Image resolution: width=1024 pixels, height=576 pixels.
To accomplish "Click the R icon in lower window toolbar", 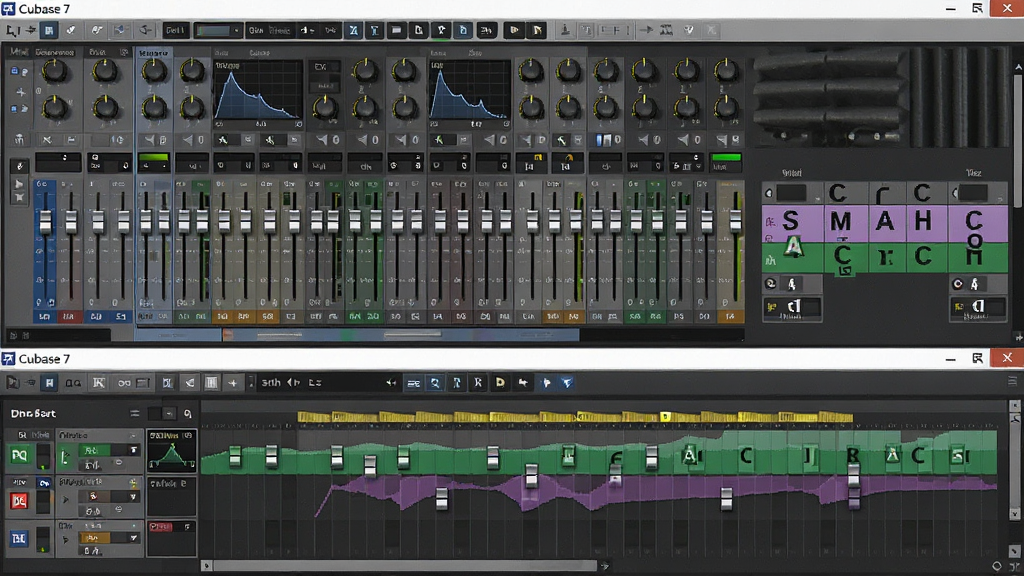I will (478, 383).
